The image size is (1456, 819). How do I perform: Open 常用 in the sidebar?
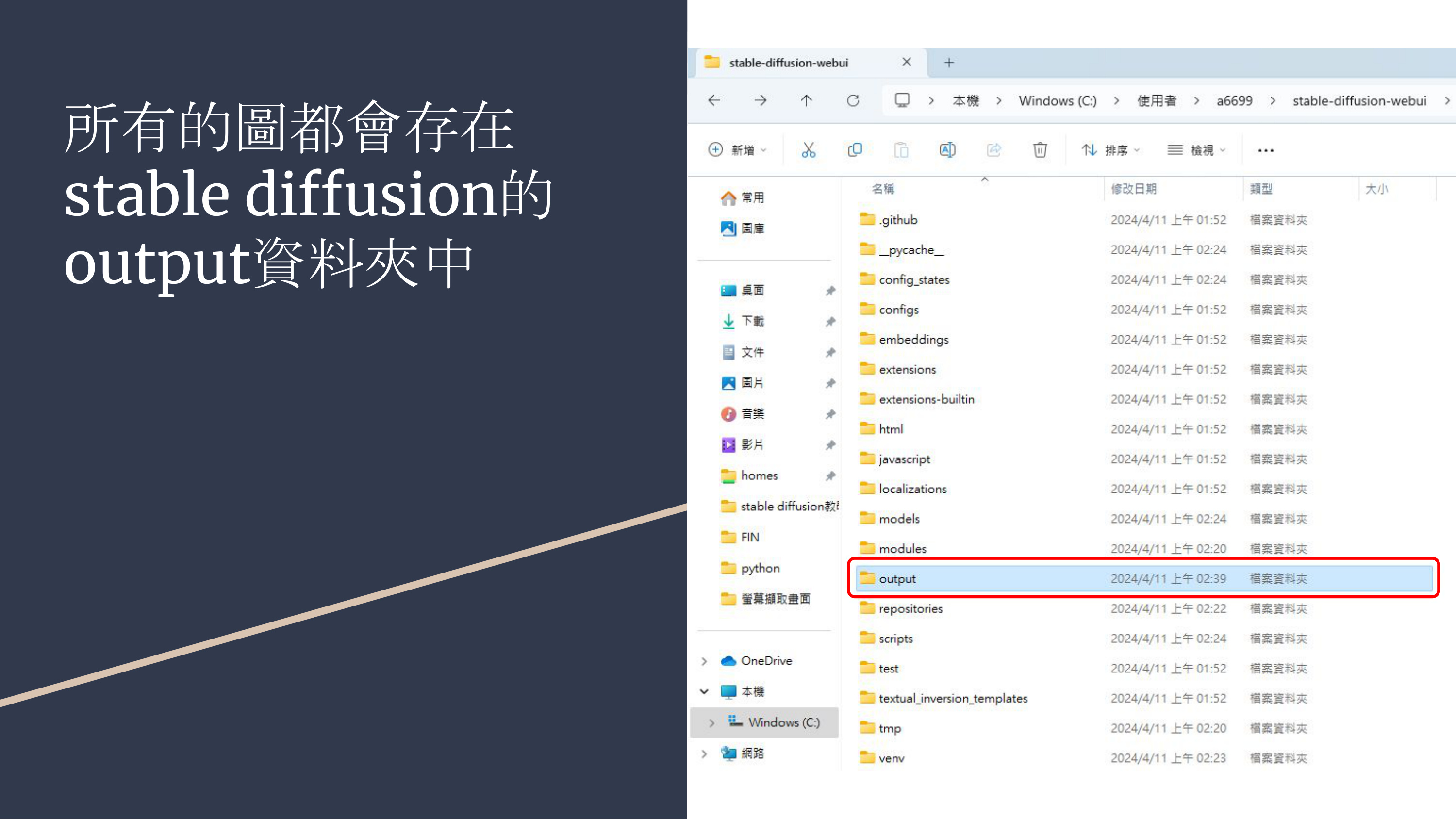tap(742, 198)
